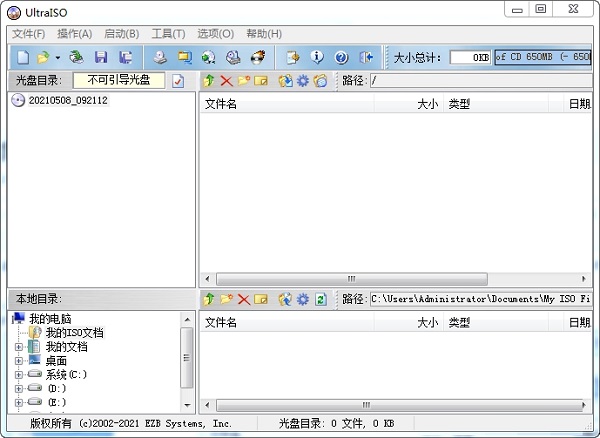Click the Convert image toolbar icon
Screen dimensions: 600x438
click(209, 58)
